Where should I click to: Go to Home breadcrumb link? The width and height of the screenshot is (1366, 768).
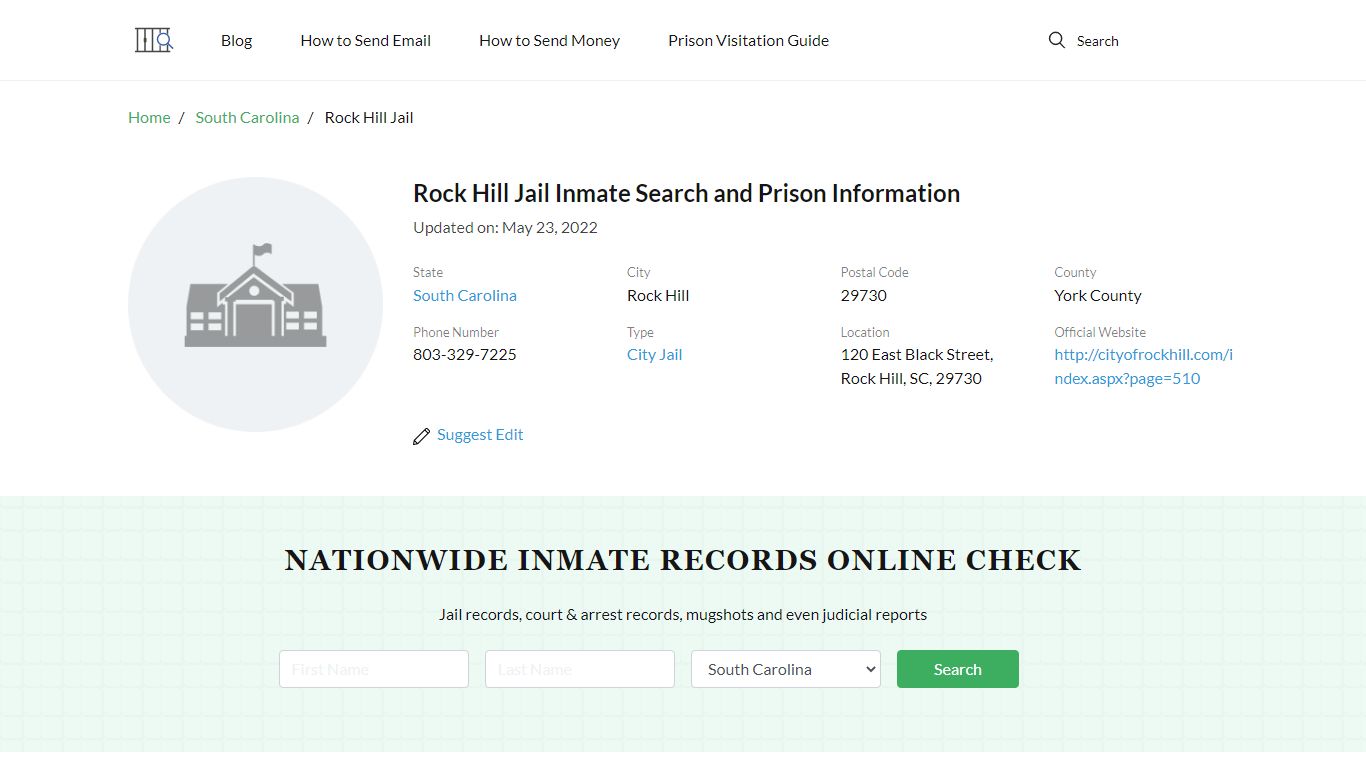[149, 117]
